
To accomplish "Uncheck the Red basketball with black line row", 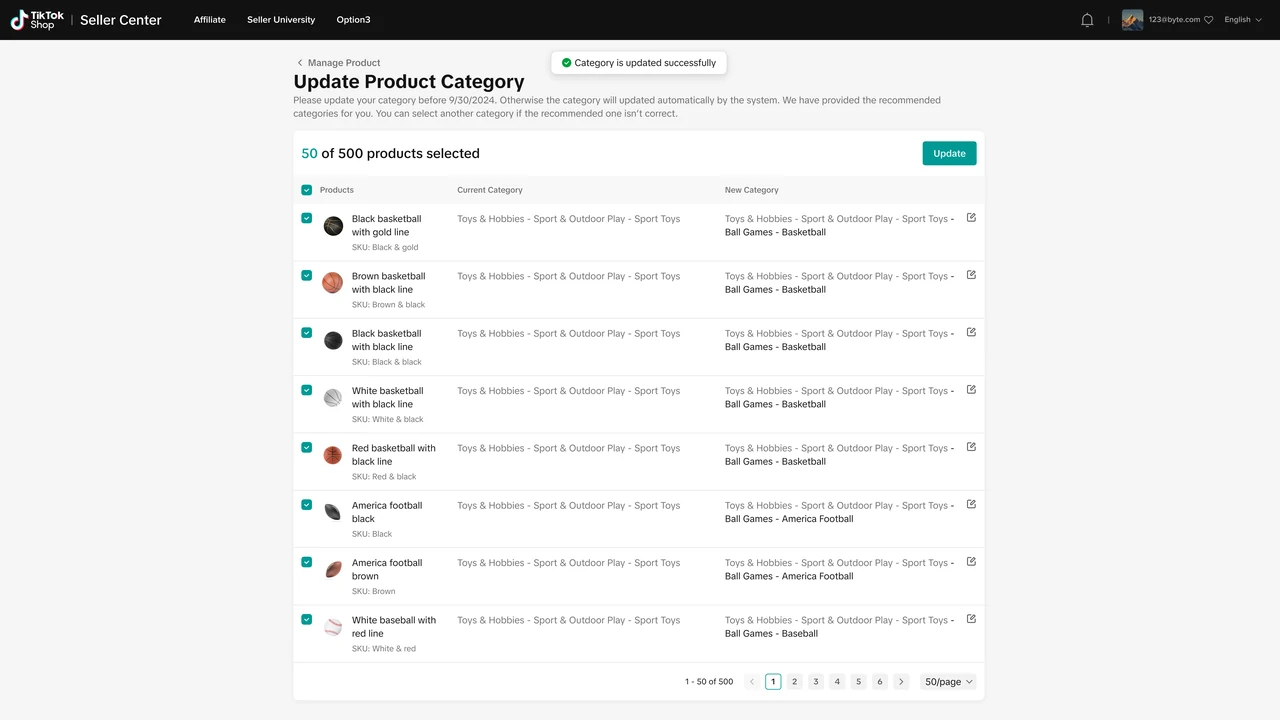I will click(x=307, y=447).
